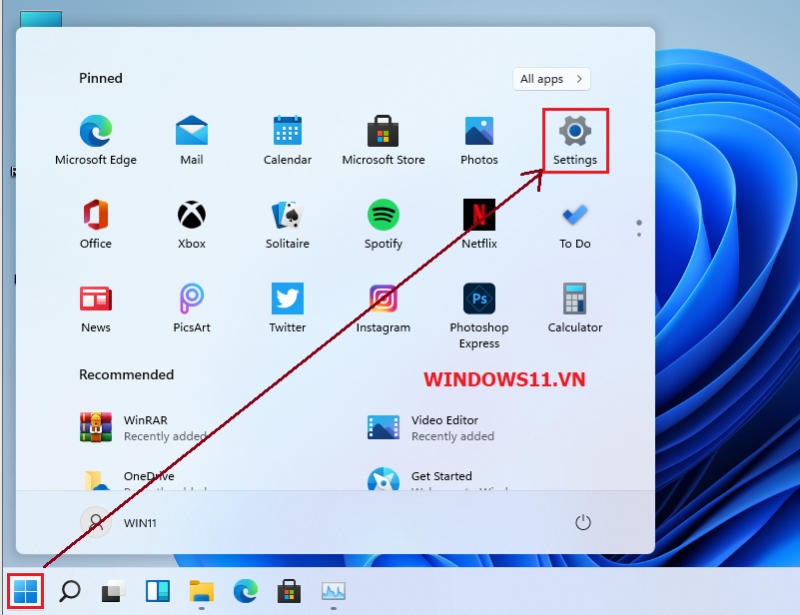
Task: Start the Solitaire game
Action: click(287, 224)
